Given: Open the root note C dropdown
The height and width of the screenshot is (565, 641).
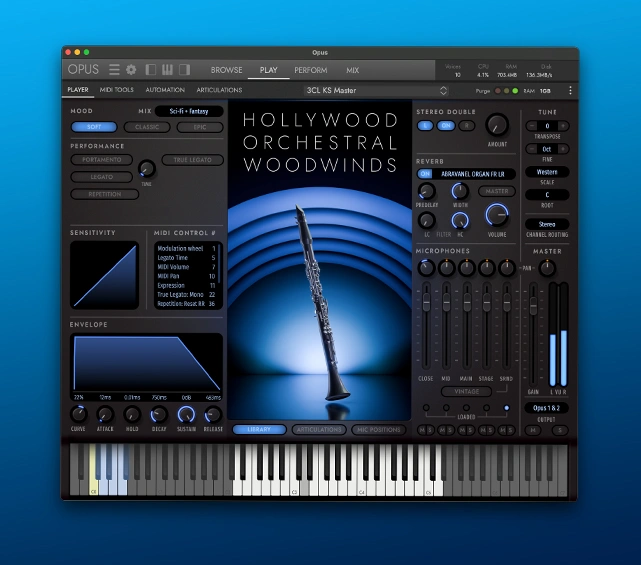Looking at the screenshot, I should pos(547,195).
